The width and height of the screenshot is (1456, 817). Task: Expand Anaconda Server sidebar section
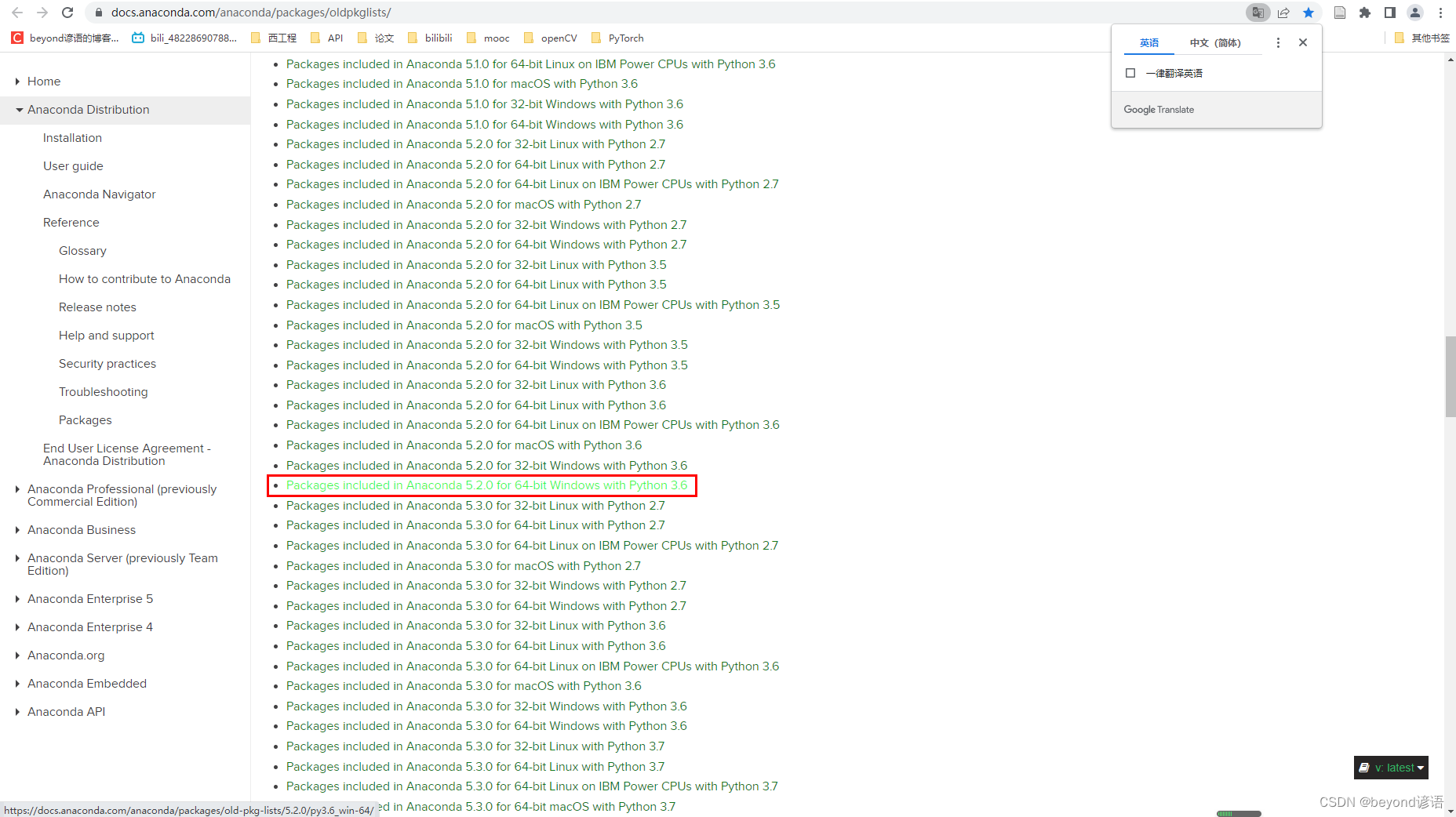(17, 558)
